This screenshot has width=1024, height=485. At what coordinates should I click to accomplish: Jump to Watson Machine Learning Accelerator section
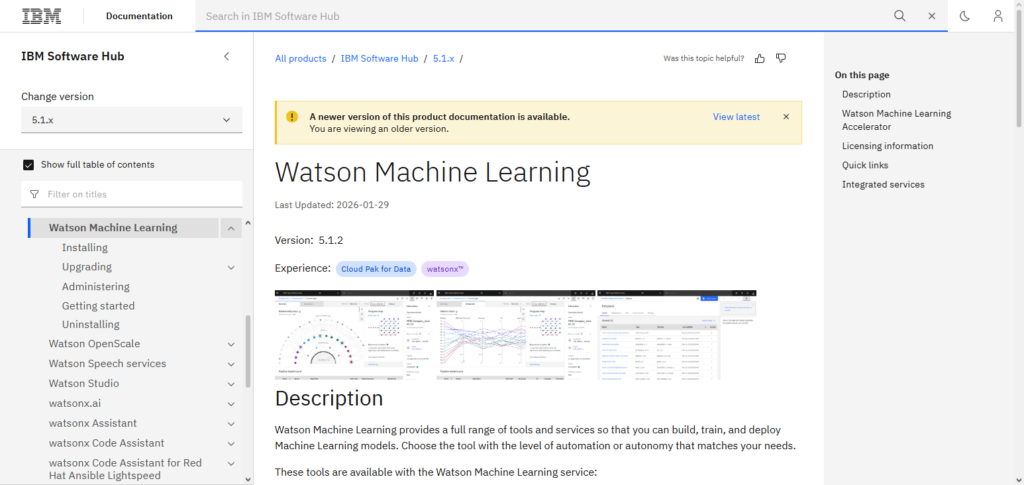[x=897, y=120]
